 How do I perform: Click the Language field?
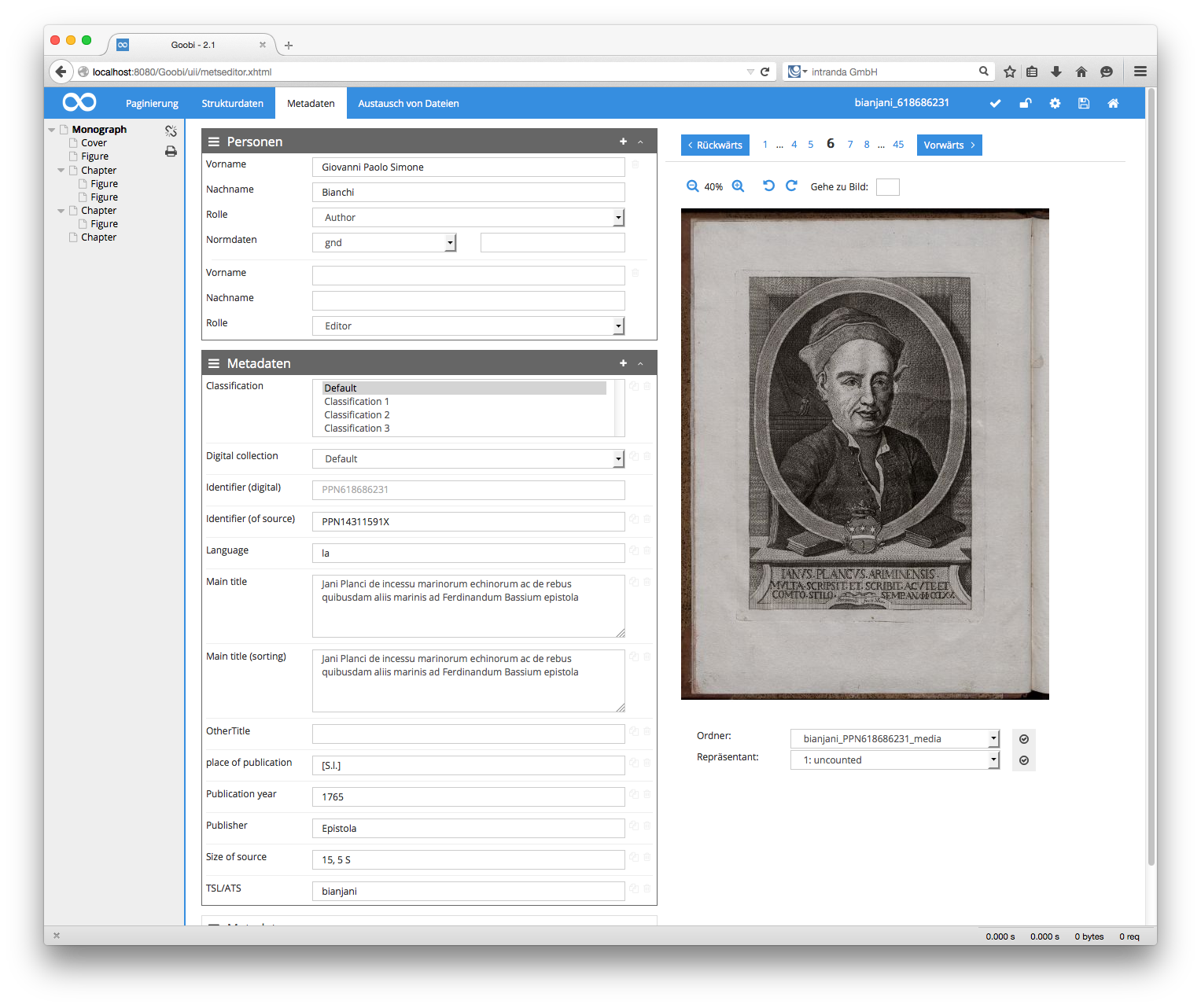point(469,554)
